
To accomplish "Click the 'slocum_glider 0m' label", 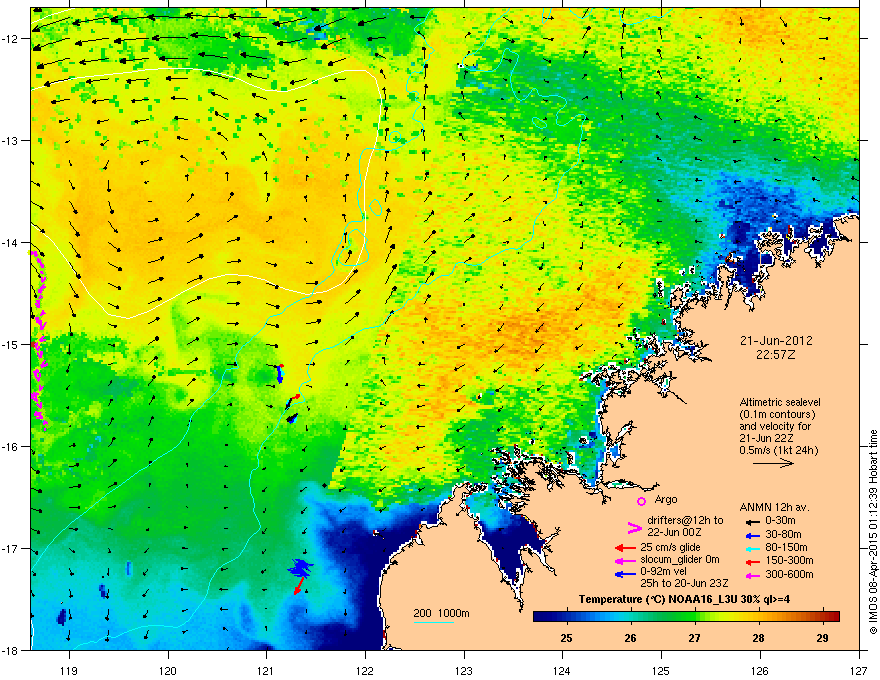I will click(x=680, y=560).
